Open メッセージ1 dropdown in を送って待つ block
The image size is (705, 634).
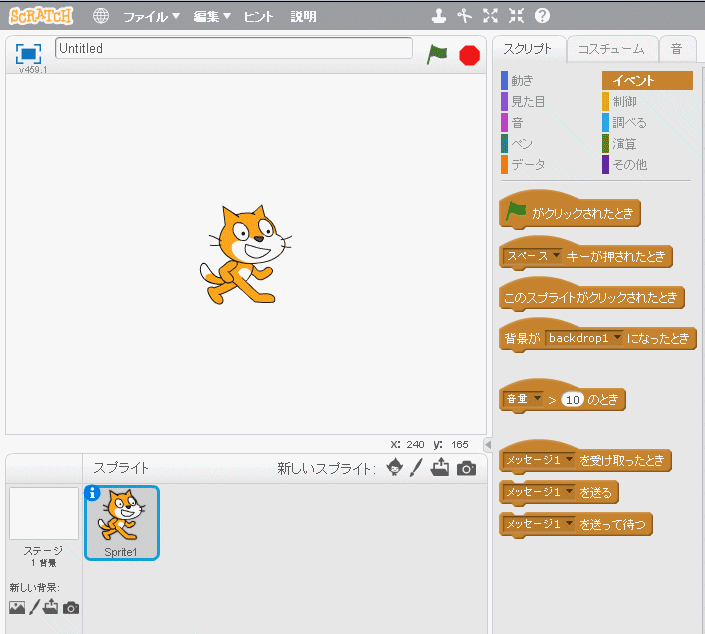coord(539,524)
